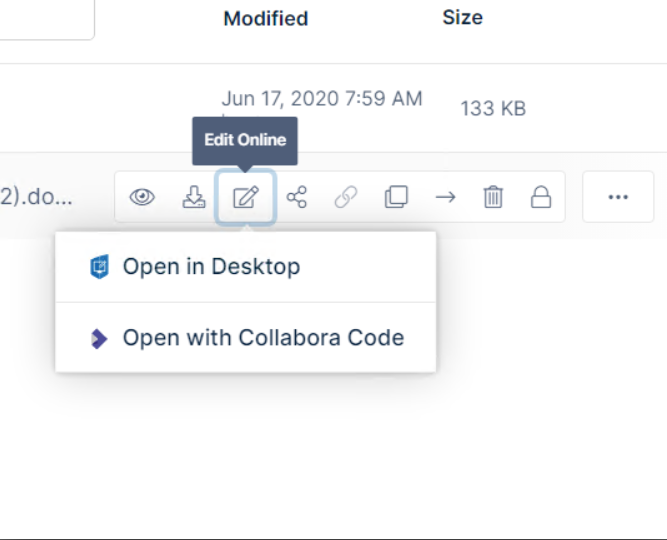The image size is (667, 540).
Task: Download the file using the download icon
Action: [194, 197]
